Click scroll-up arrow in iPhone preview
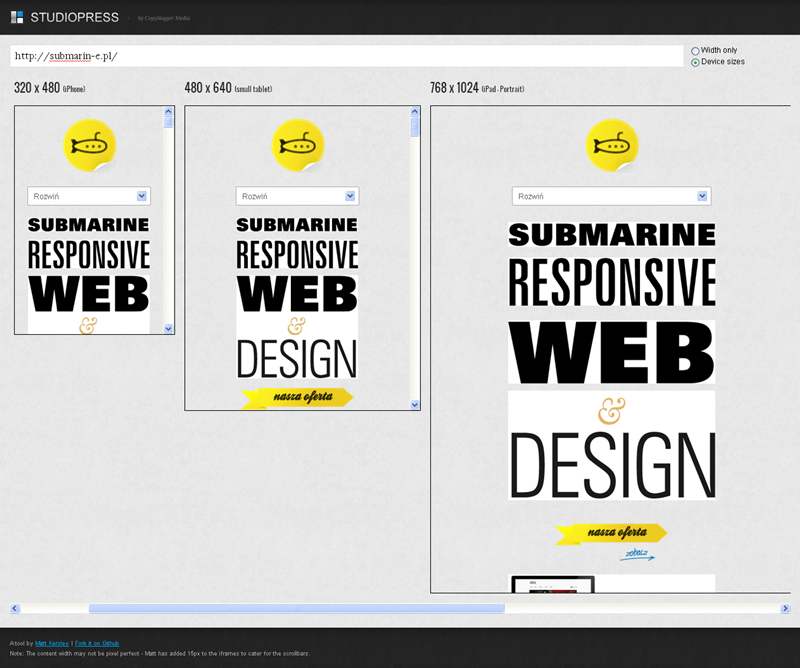This screenshot has width=800, height=668. click(169, 113)
